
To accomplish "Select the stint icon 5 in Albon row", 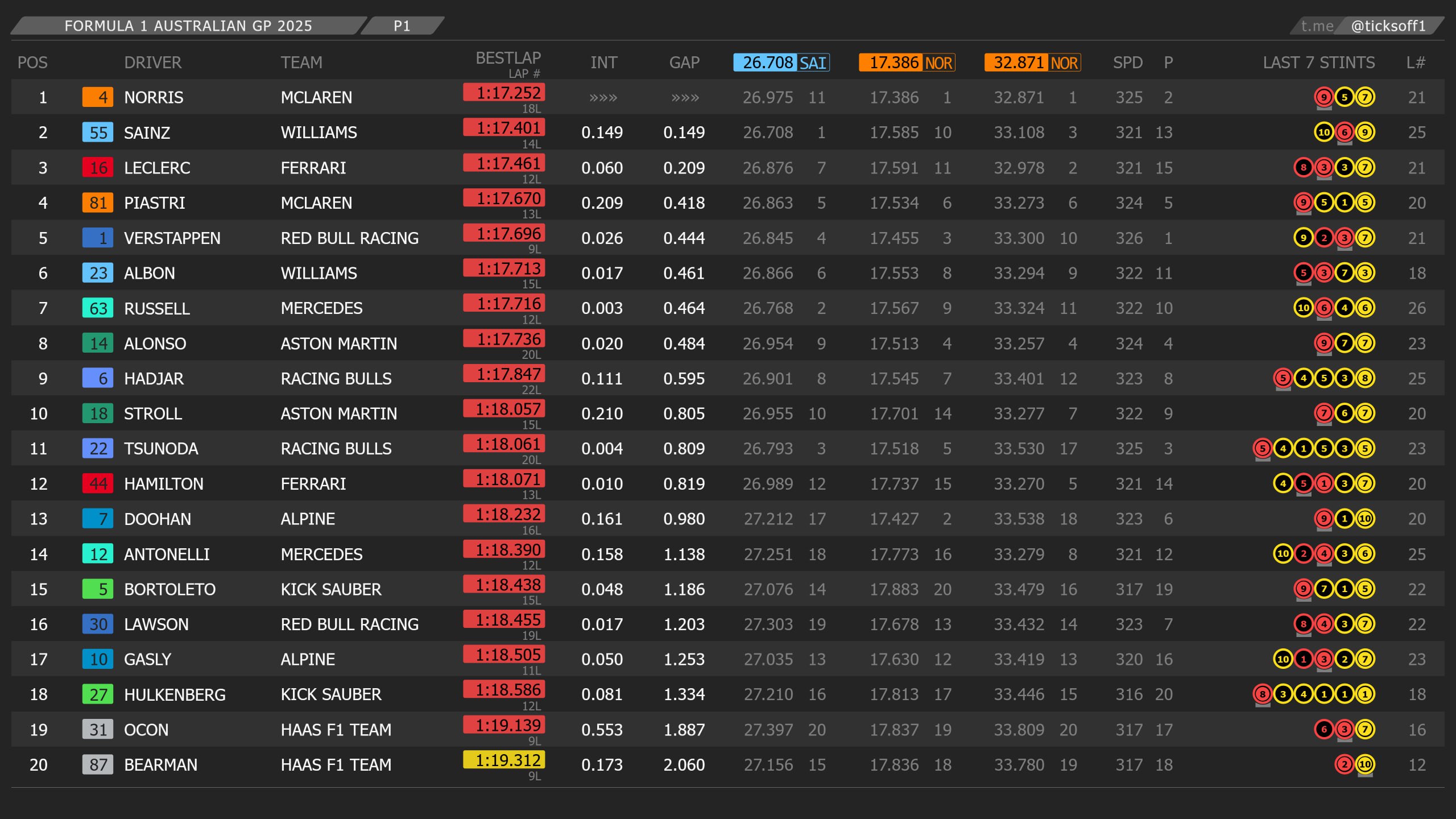I will (1303, 273).
